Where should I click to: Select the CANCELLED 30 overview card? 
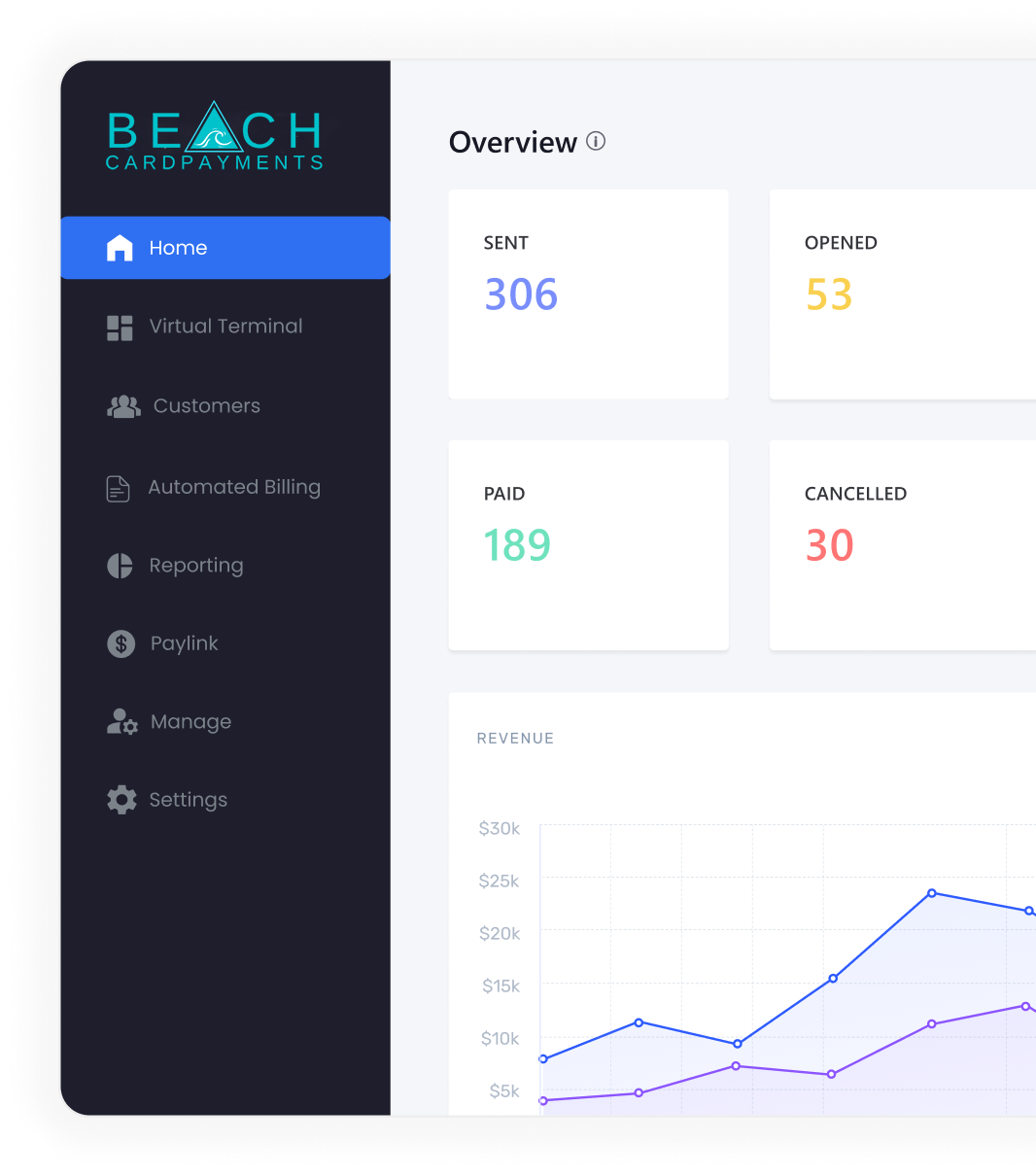pyautogui.click(x=903, y=545)
